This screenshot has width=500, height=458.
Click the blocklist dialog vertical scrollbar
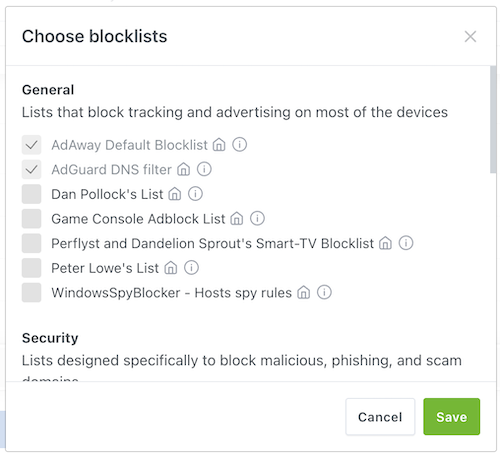(493, 119)
